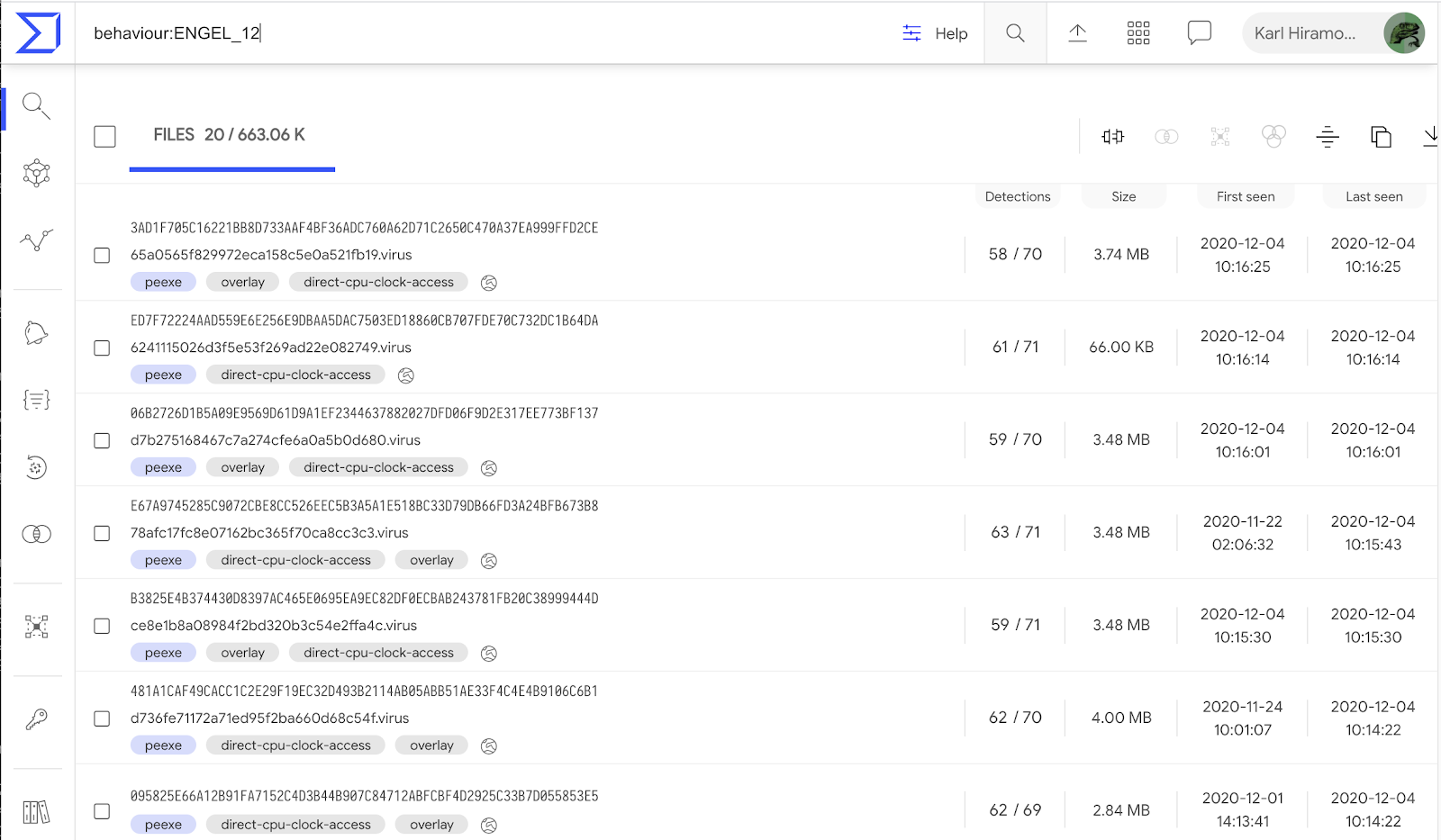Click the overlay tag on the first file
Screen dimensions: 1441x840
point(243,282)
